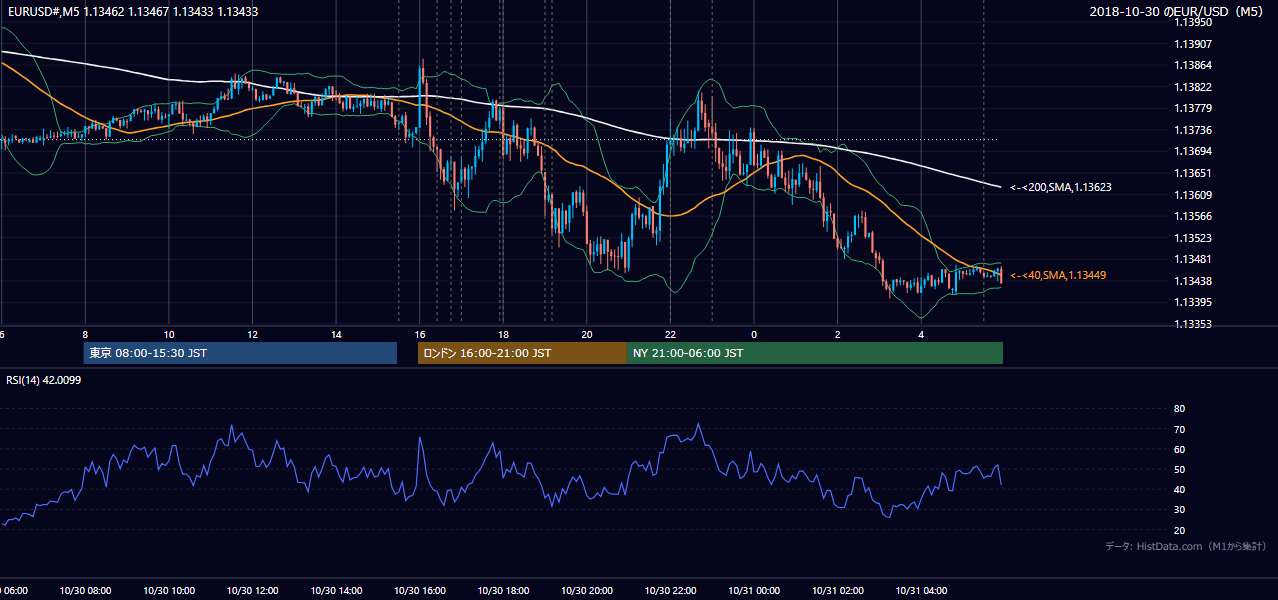This screenshot has height=600, width=1278.
Task: Click price axis value 1.13609
Action: point(1193,195)
